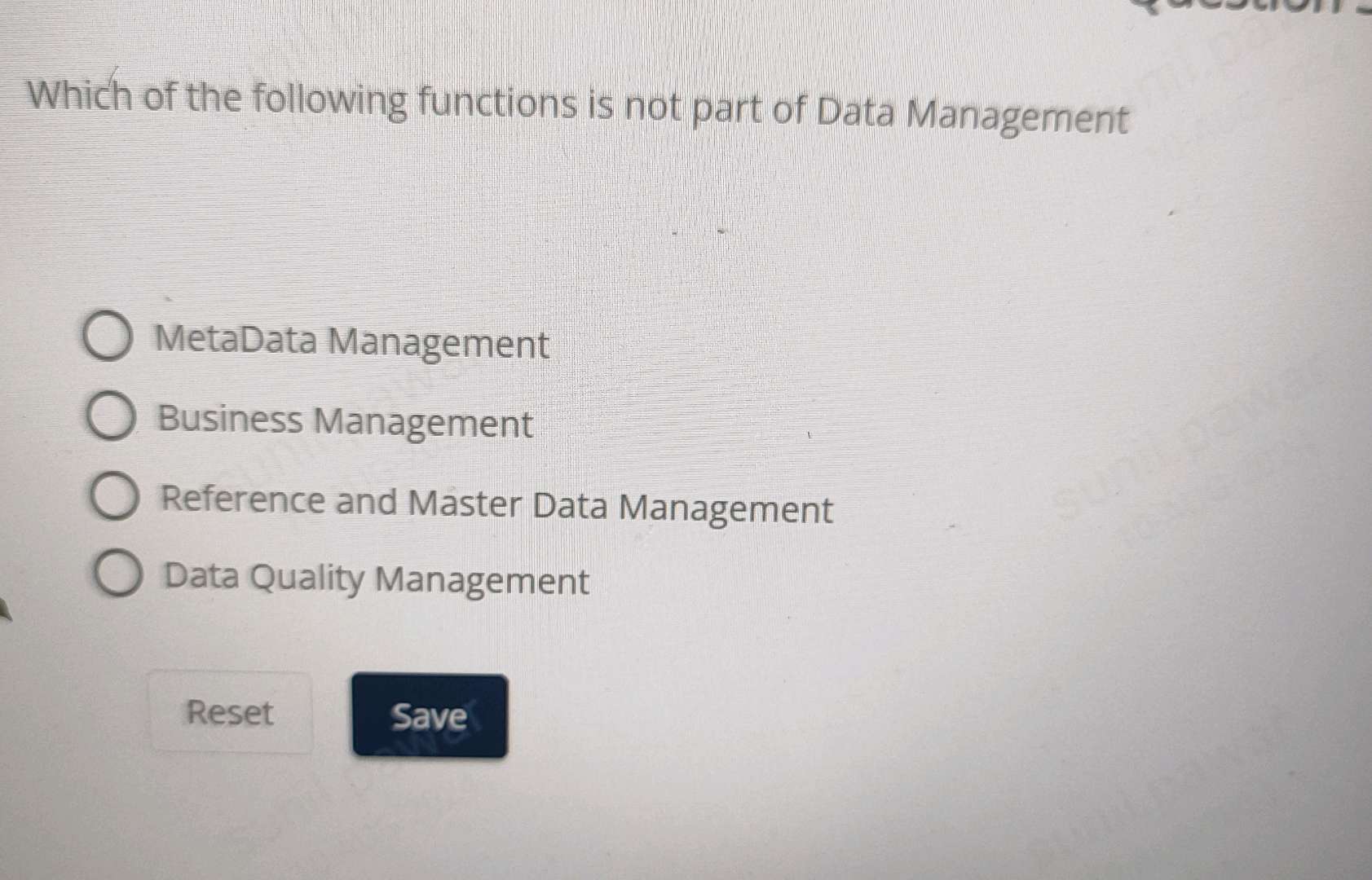Image resolution: width=1372 pixels, height=880 pixels.
Task: Click the Data Quality Management label
Action: 374,579
